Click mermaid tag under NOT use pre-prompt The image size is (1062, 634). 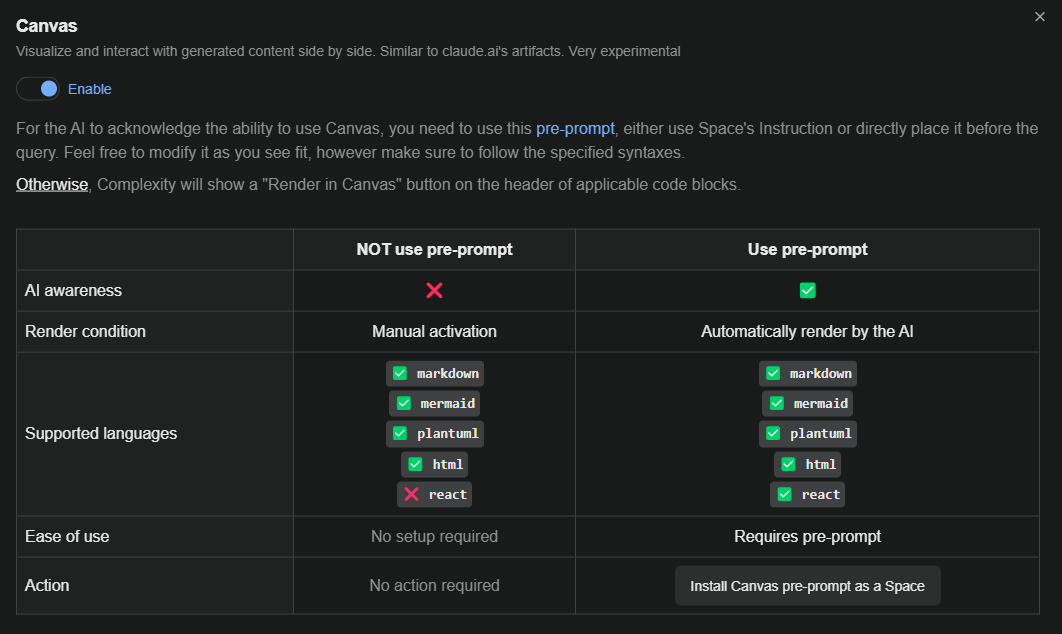click(x=435, y=403)
